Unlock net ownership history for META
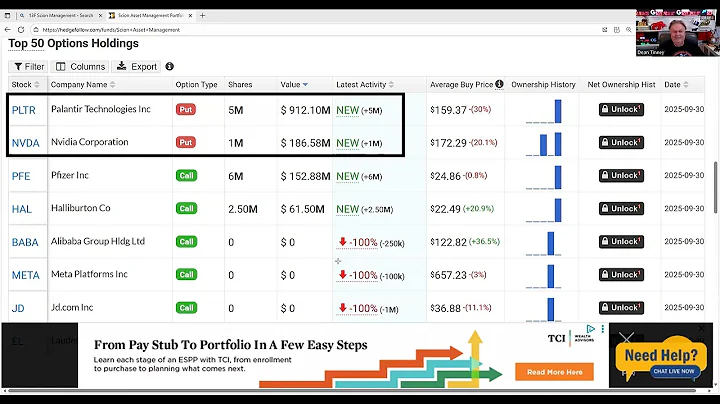 621,275
